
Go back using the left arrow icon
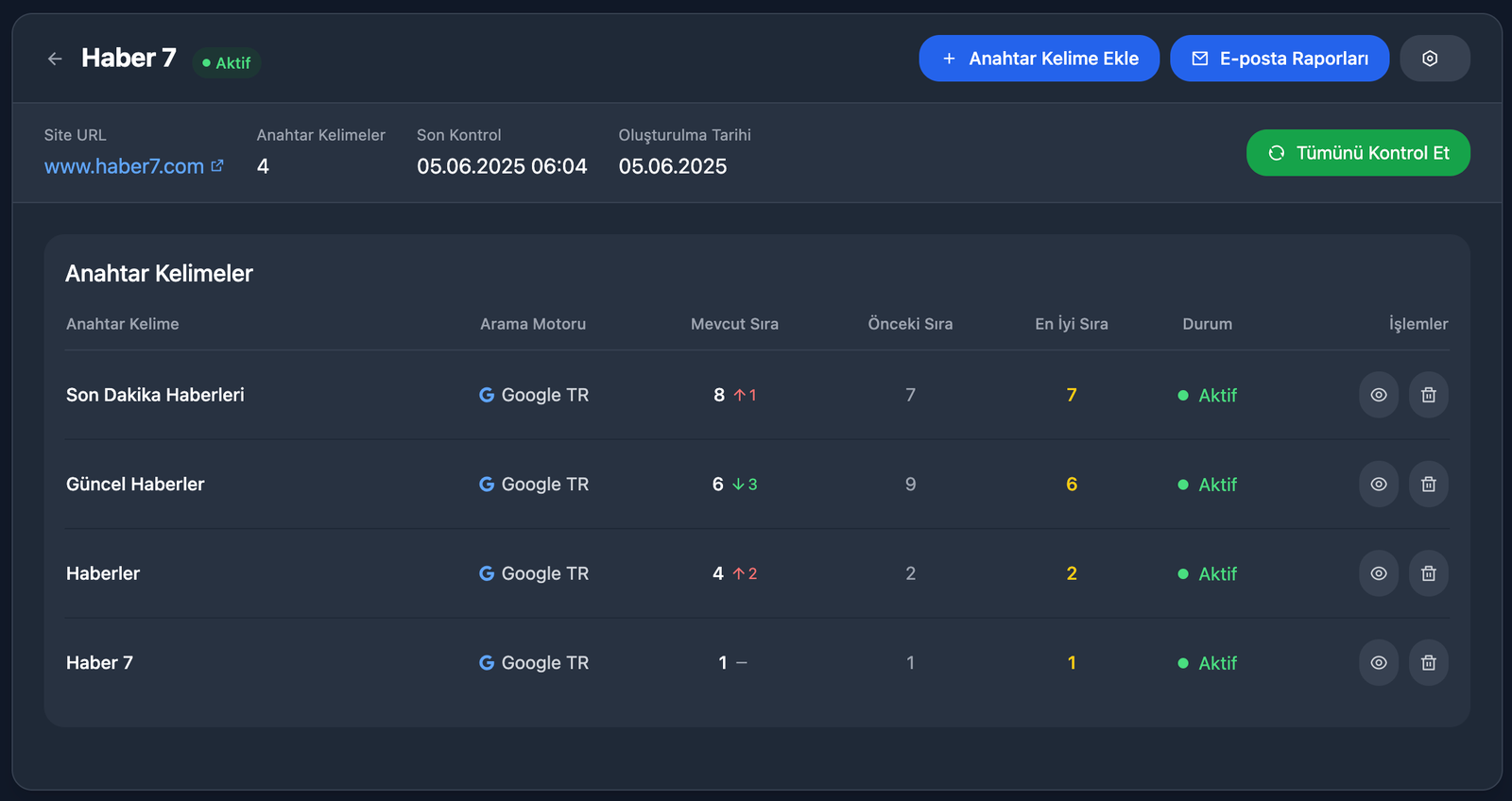point(55,59)
